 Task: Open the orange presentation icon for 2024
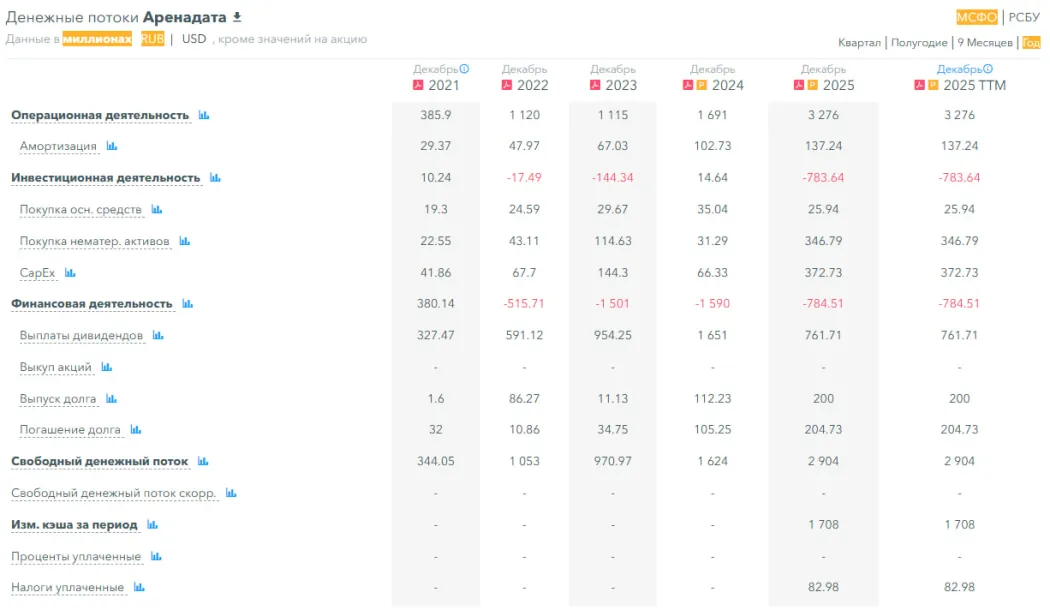tap(702, 85)
